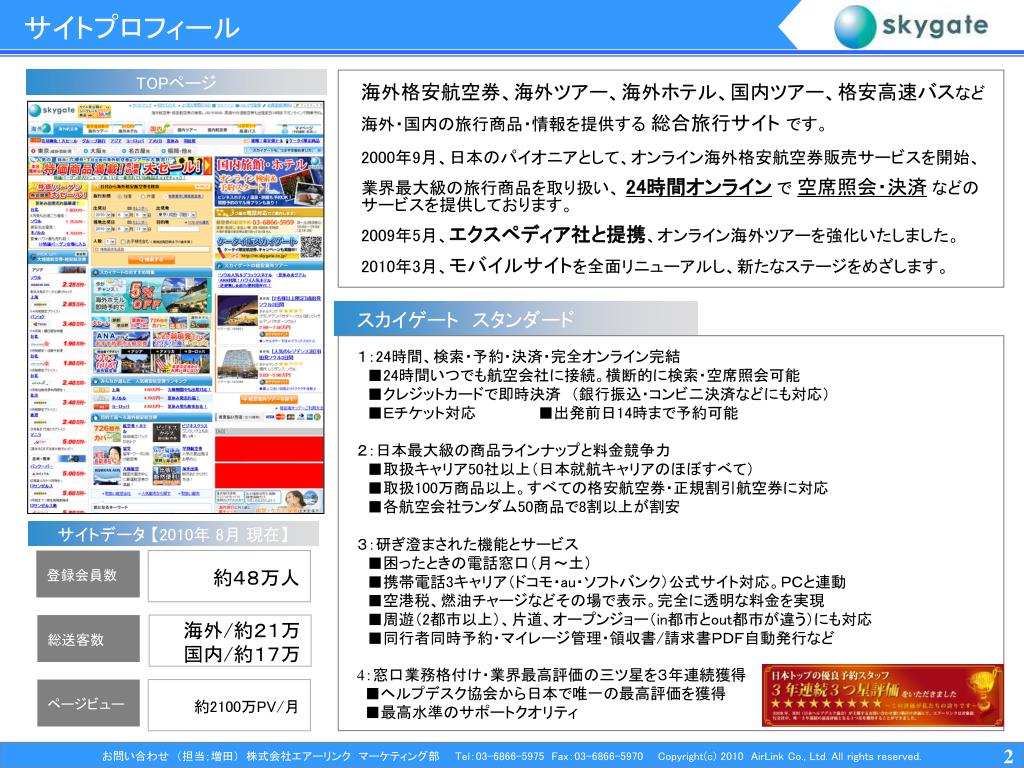Click the gold trophy in the award banner

984,692
